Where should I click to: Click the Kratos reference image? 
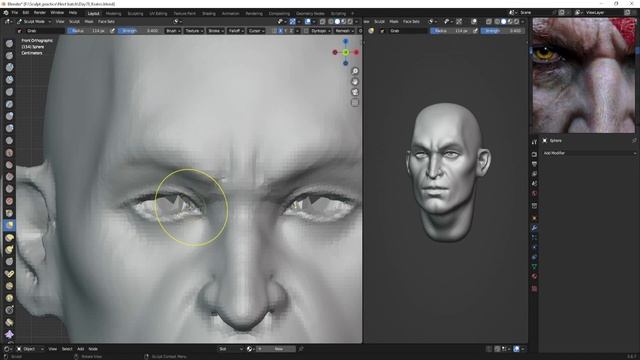pyautogui.click(x=584, y=75)
